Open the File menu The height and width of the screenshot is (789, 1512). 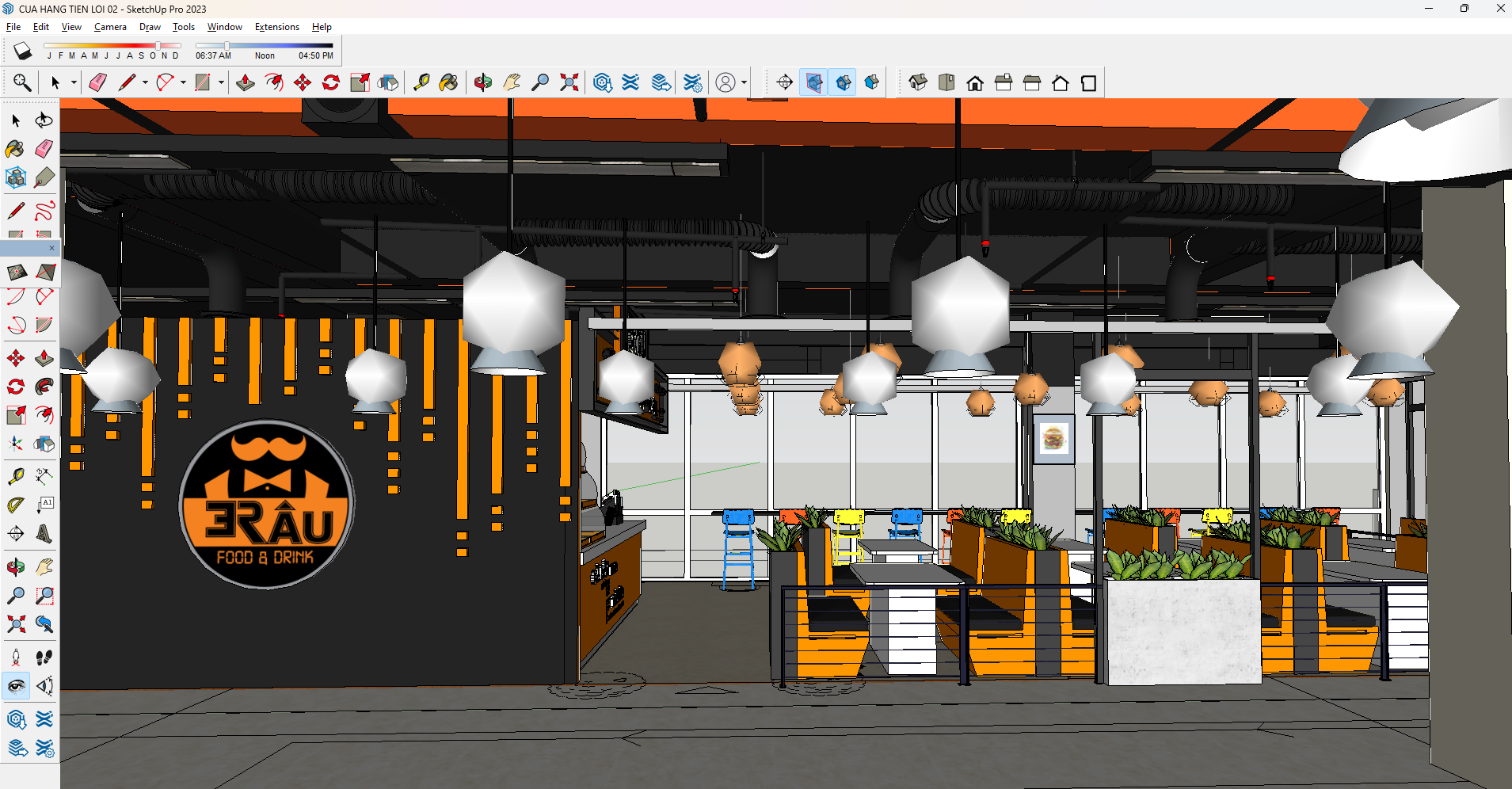(x=13, y=27)
